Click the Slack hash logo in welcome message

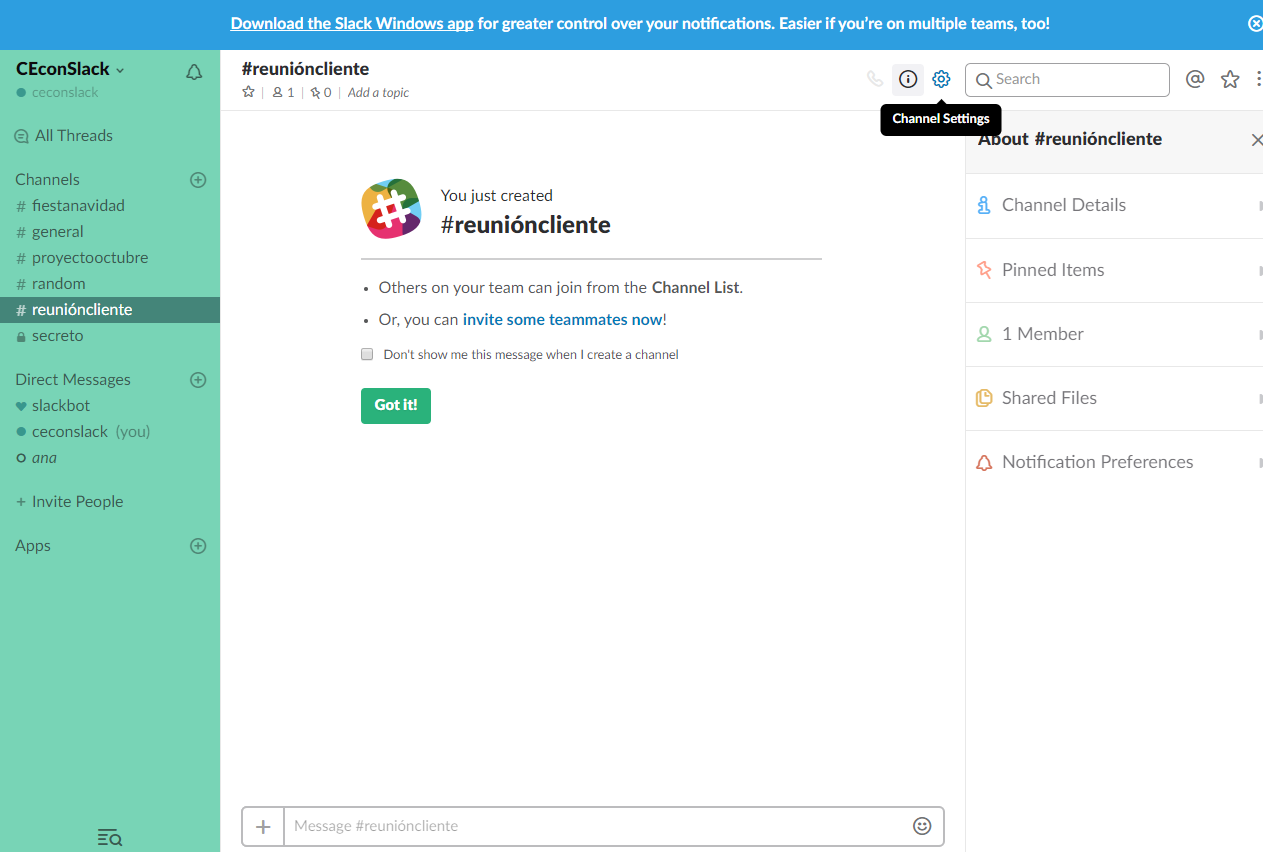391,209
